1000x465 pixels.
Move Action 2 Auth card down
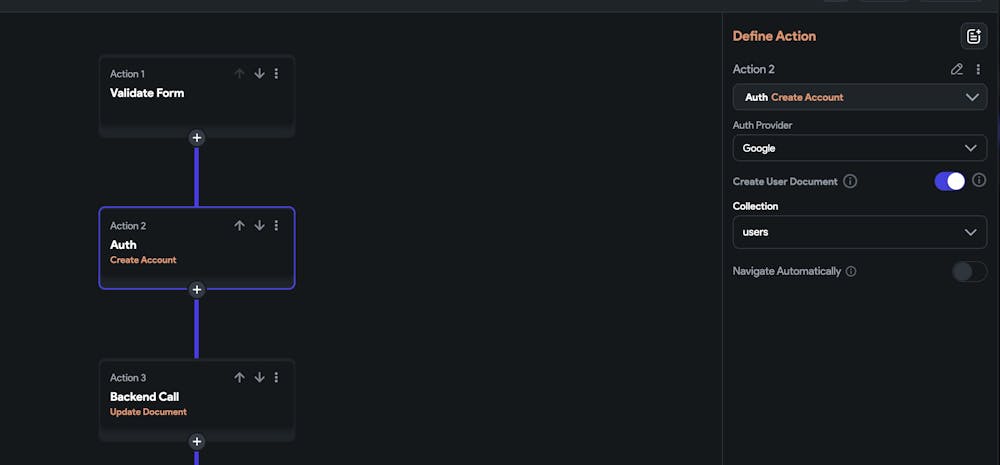[259, 225]
